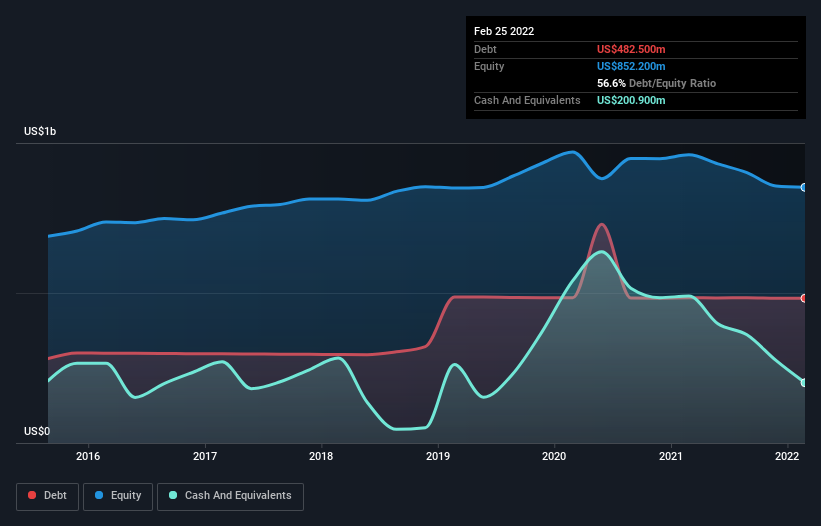The width and height of the screenshot is (821, 526).
Task: Click the Feb 25 2022 tooltip date
Action: (504, 31)
